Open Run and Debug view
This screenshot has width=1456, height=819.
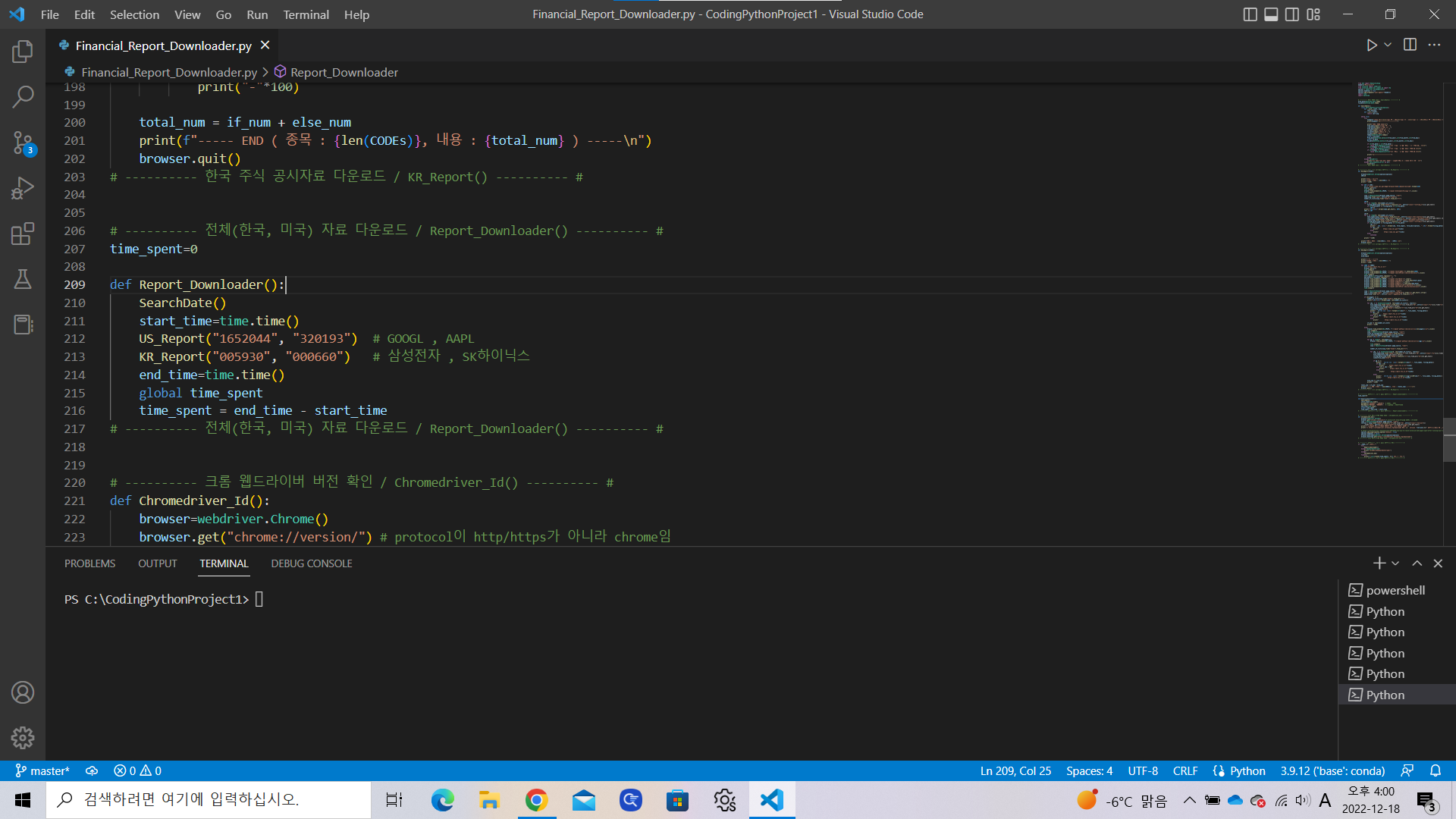pos(23,188)
